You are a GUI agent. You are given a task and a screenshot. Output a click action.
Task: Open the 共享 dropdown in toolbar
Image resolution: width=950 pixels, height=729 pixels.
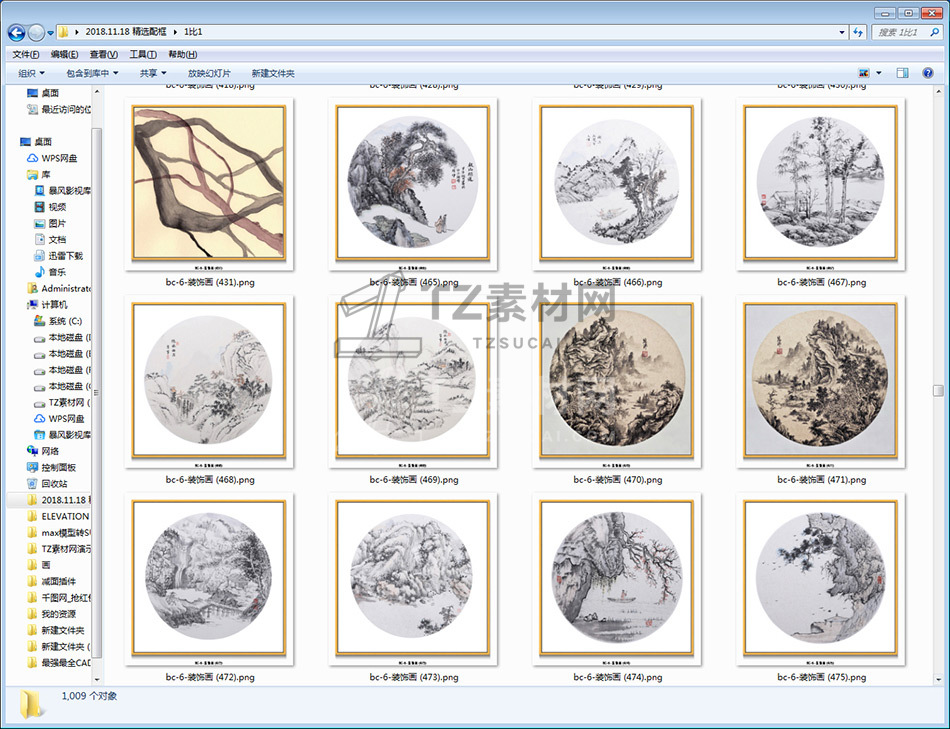click(153, 73)
